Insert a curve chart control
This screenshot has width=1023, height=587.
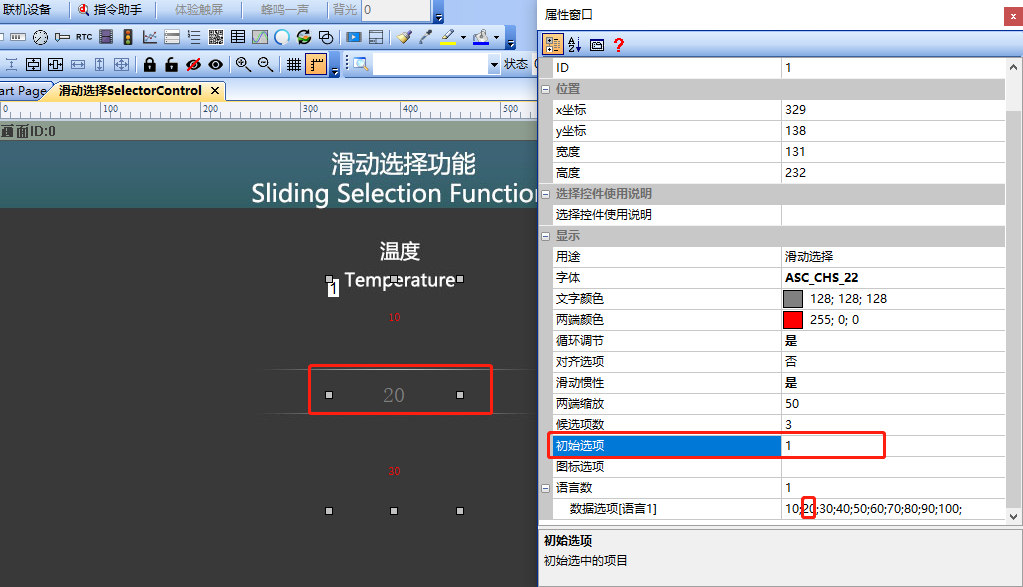tap(150, 37)
